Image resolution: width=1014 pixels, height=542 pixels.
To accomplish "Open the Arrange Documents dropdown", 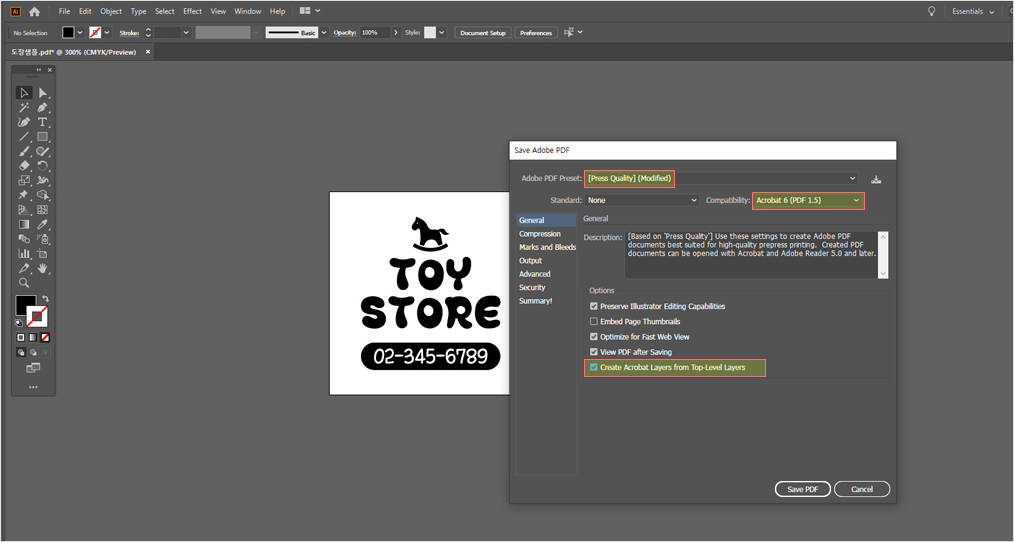I will click(310, 11).
